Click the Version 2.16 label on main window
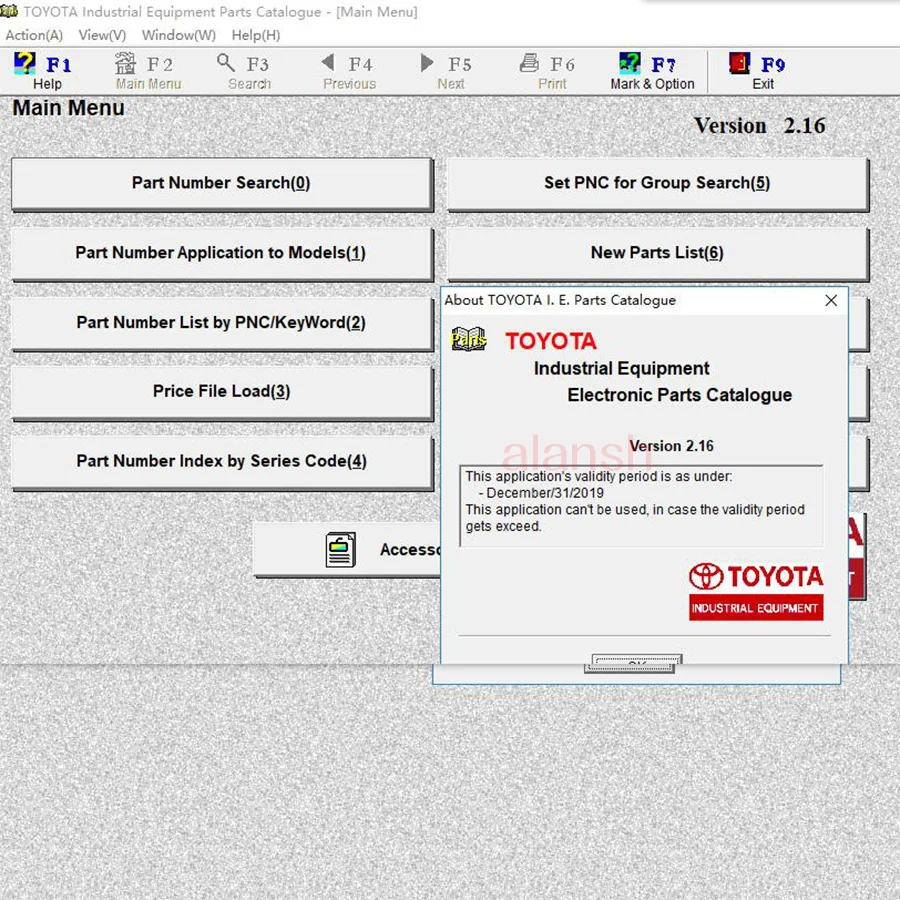This screenshot has width=900, height=900. 759,126
